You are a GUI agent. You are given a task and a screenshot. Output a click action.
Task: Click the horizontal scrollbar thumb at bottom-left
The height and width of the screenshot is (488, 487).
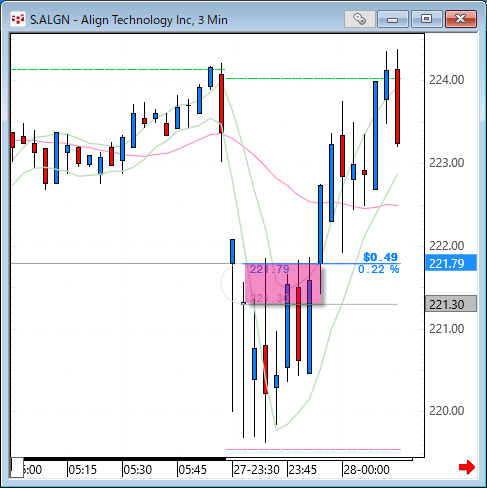point(17,467)
